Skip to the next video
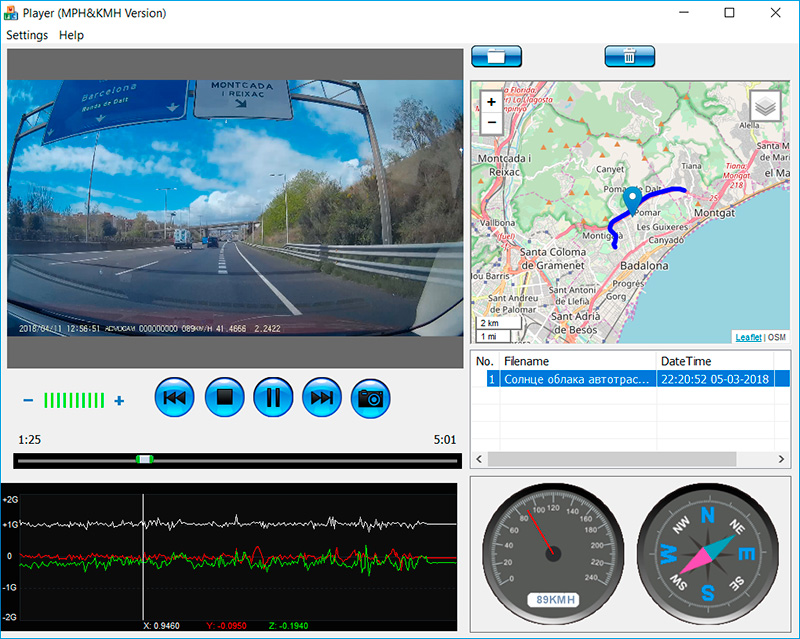800x639 pixels. [x=322, y=398]
